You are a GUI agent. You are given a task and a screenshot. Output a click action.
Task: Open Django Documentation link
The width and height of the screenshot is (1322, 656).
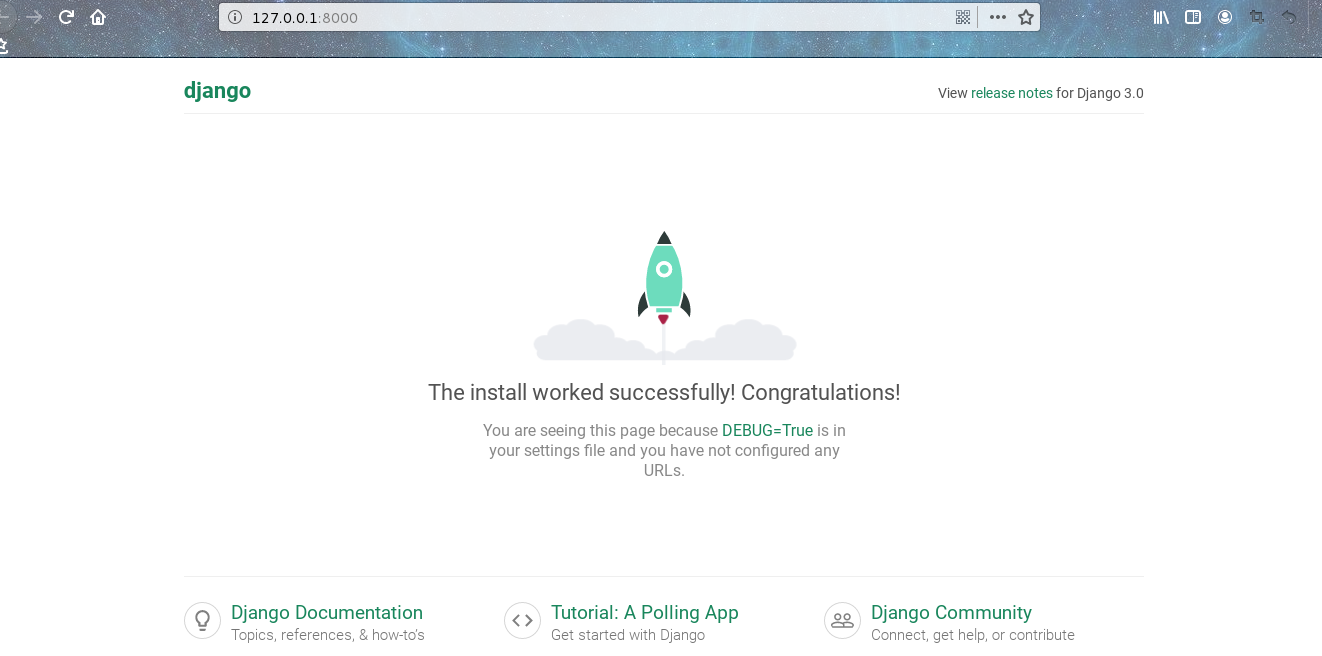coord(327,612)
